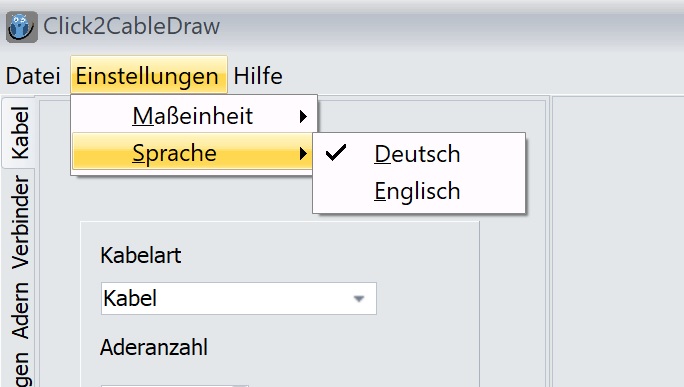The image size is (684, 387).
Task: Expand the Maßeinheit submenu arrow
Action: [x=303, y=116]
